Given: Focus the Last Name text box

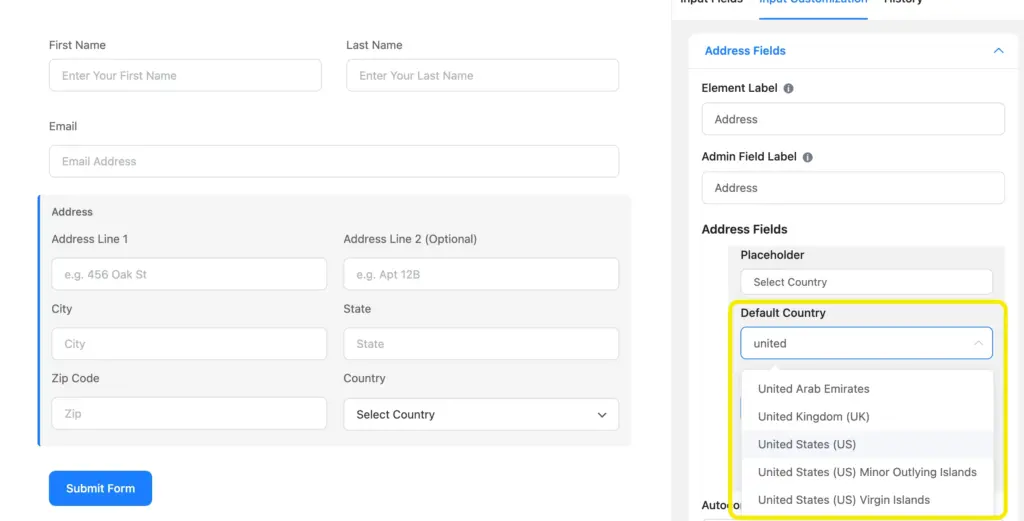Looking at the screenshot, I should coord(482,76).
